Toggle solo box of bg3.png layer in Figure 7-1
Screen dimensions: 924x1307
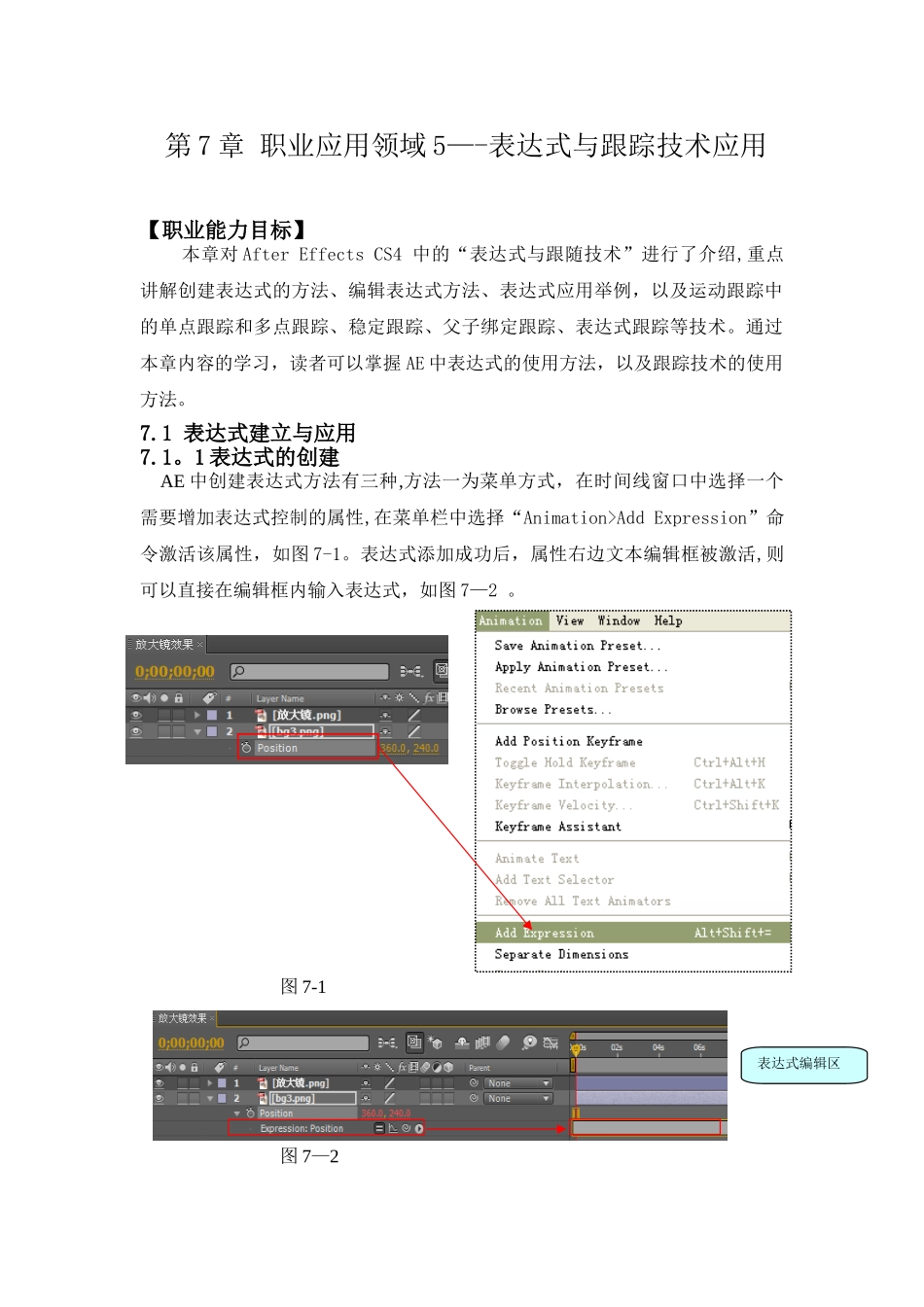pyautogui.click(x=164, y=731)
